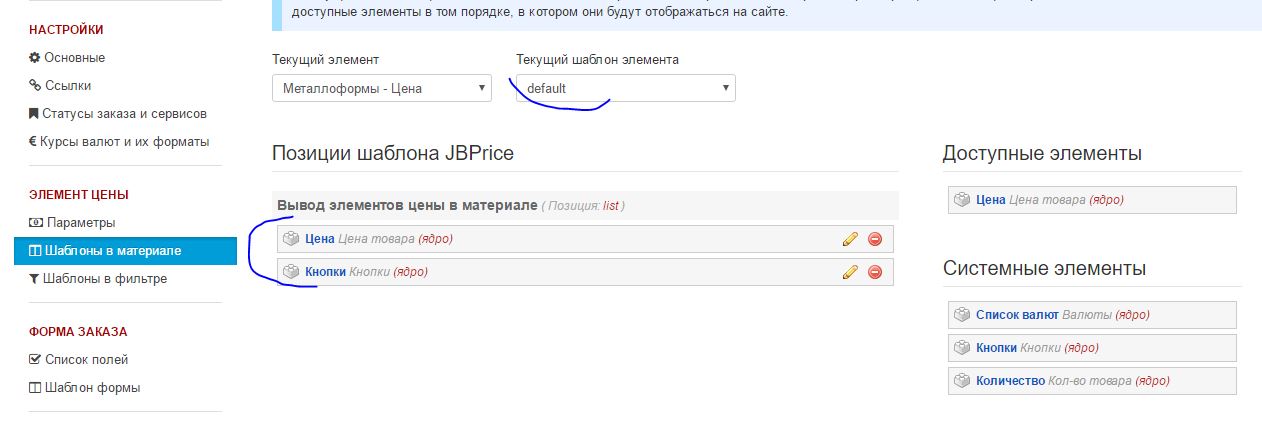Open Статусы заказа и сервисов
Viewport: 1262px width, 426px height.
(x=124, y=114)
